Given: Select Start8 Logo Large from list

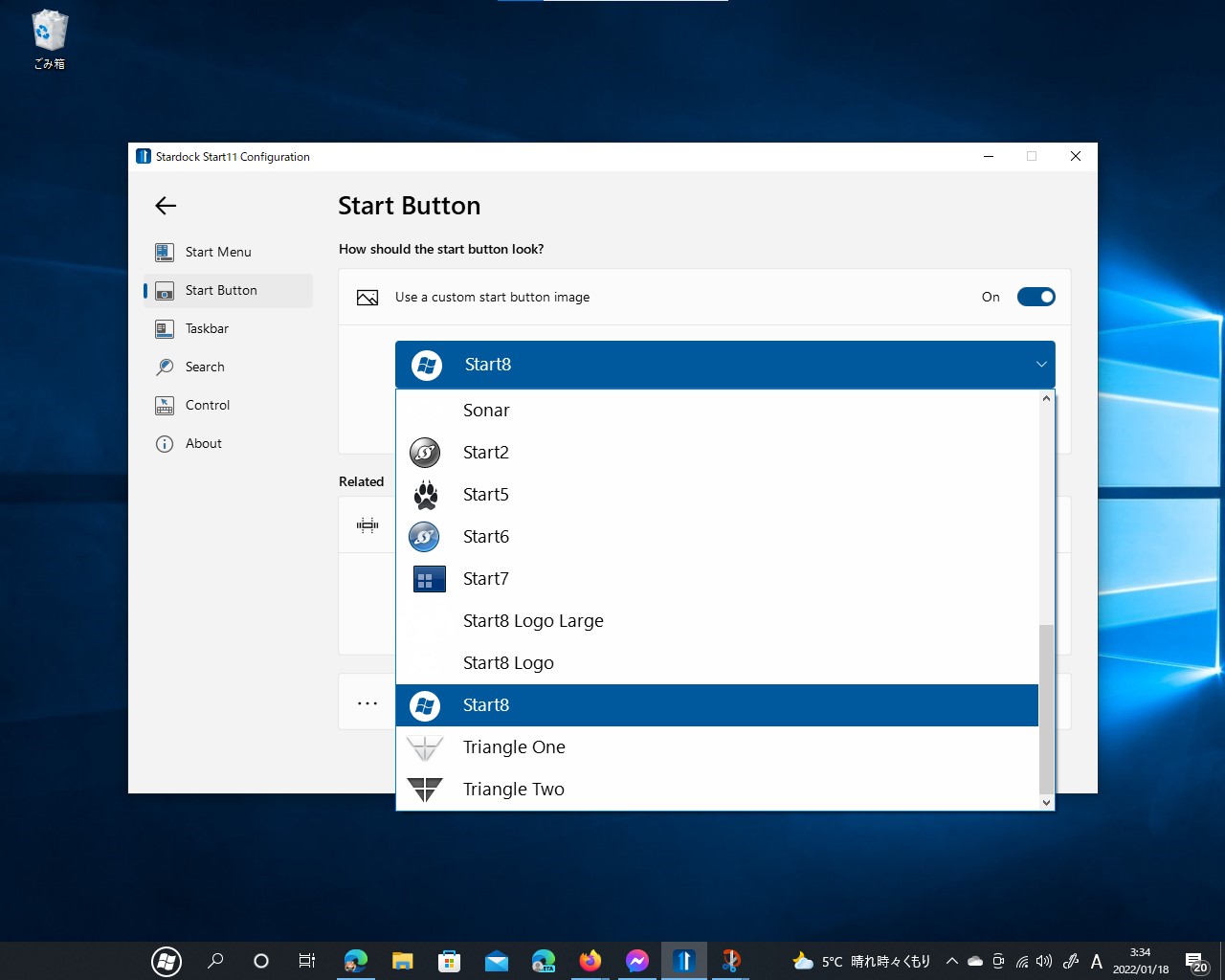Looking at the screenshot, I should click(x=533, y=621).
